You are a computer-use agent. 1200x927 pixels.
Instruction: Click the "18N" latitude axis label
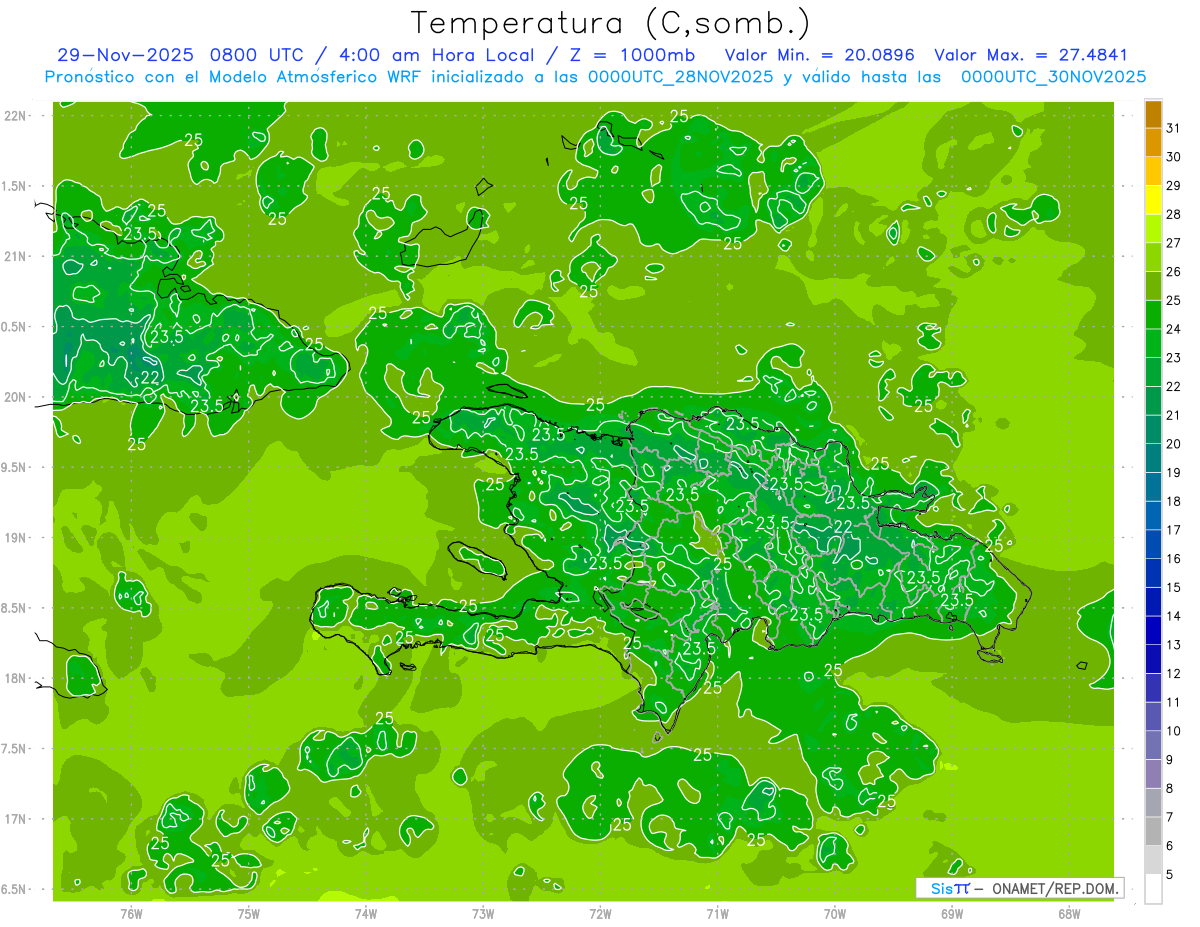(x=16, y=678)
